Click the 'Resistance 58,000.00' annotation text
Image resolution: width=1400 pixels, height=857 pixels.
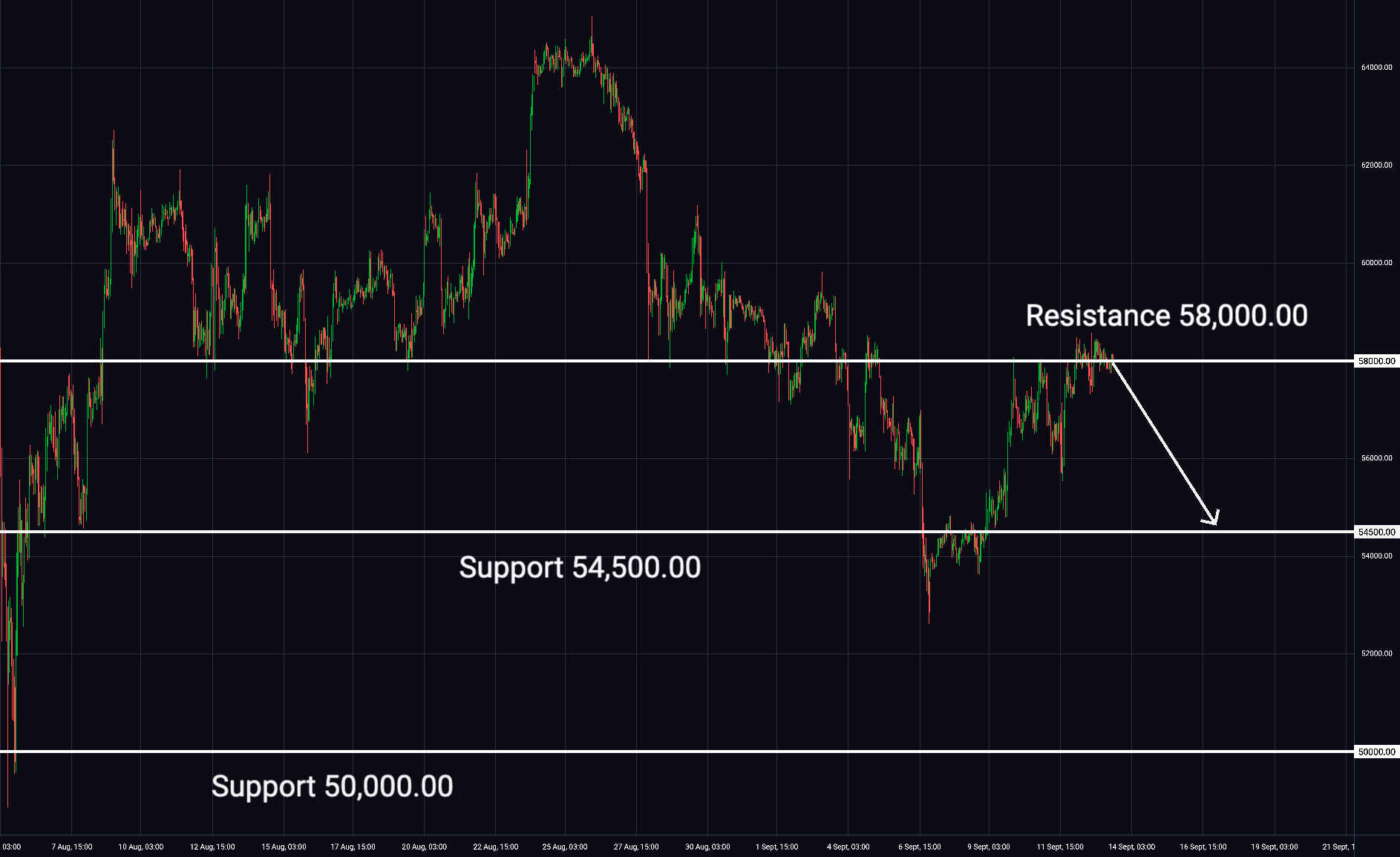click(1166, 316)
